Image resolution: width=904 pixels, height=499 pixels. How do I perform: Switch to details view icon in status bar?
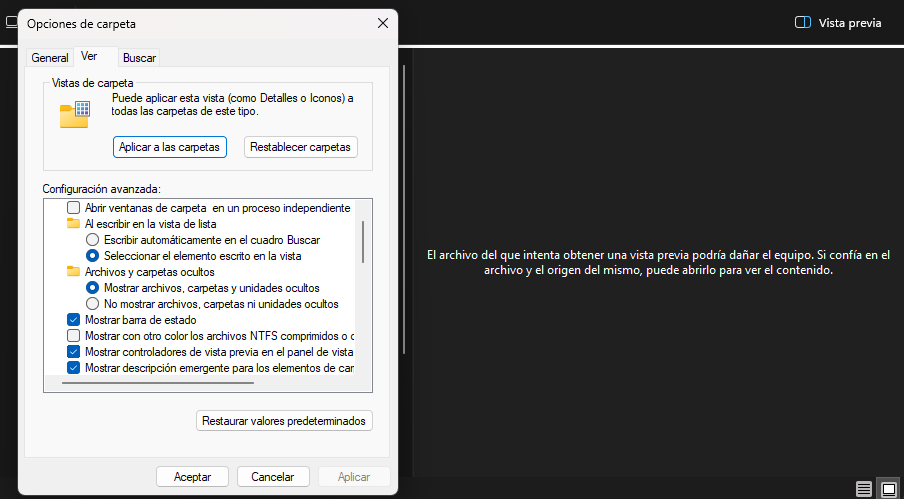[864, 489]
